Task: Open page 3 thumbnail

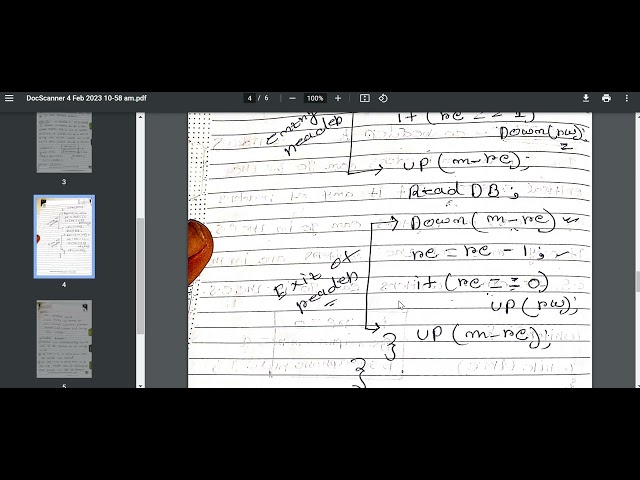Action: 64,142
